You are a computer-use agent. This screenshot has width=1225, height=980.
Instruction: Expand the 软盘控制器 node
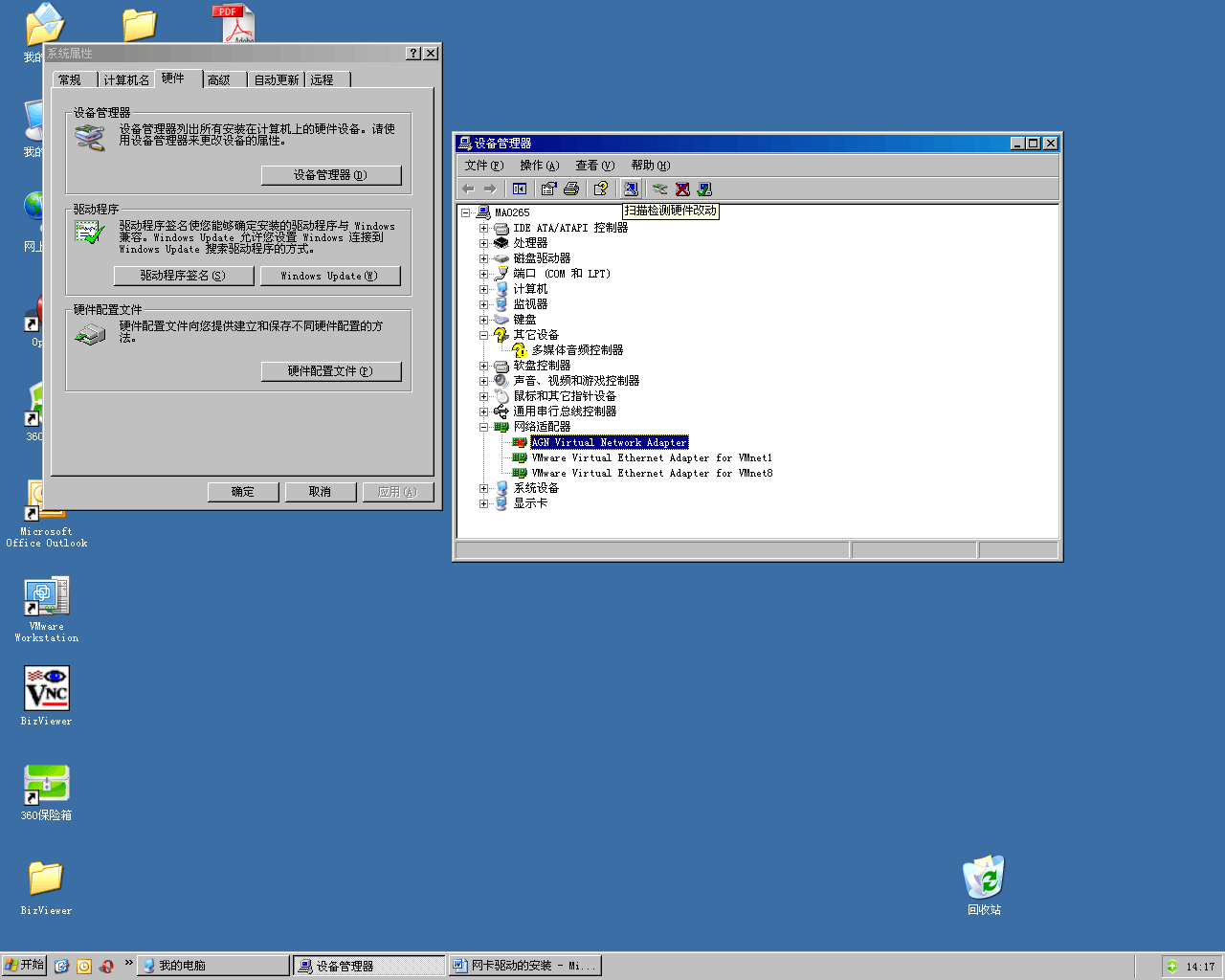pyautogui.click(x=483, y=366)
